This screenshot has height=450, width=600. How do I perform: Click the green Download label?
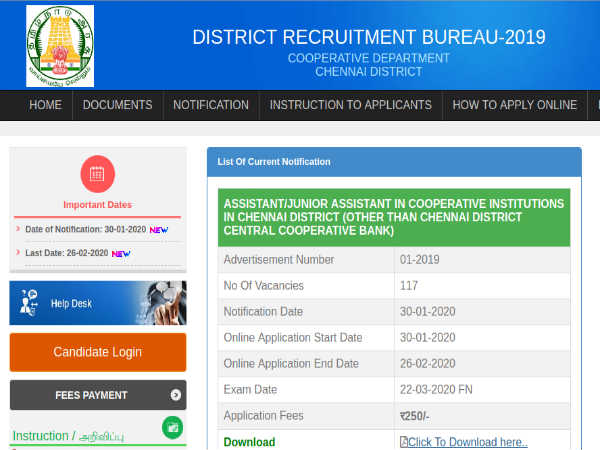tap(249, 442)
